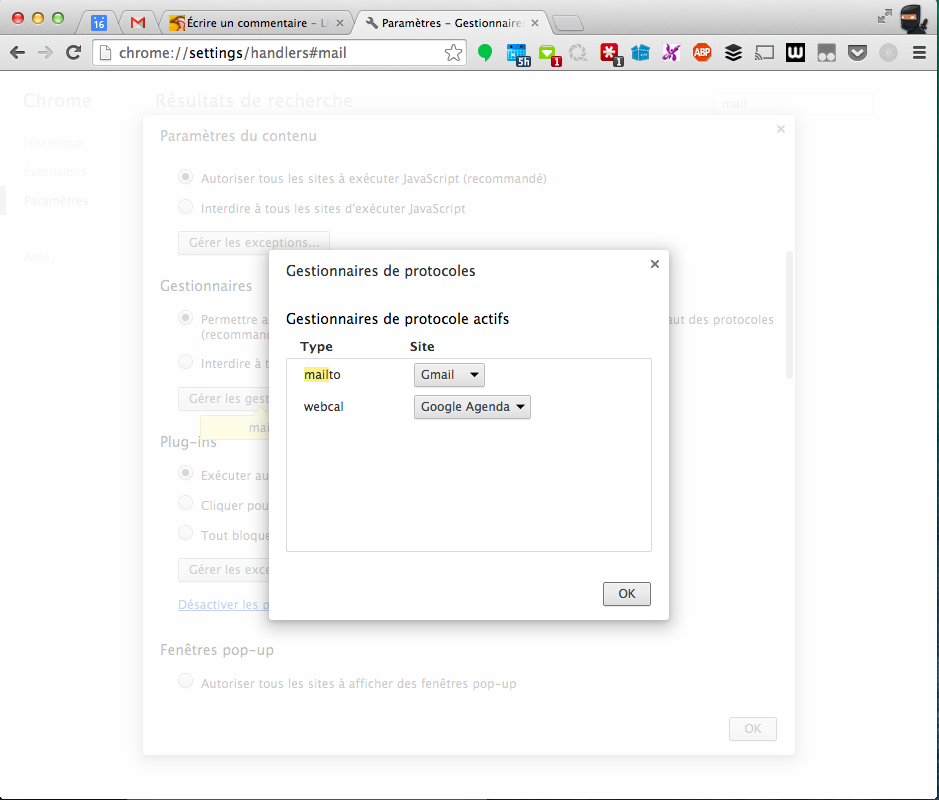Confirm protocol handlers with OK
939x800 pixels.
point(626,593)
